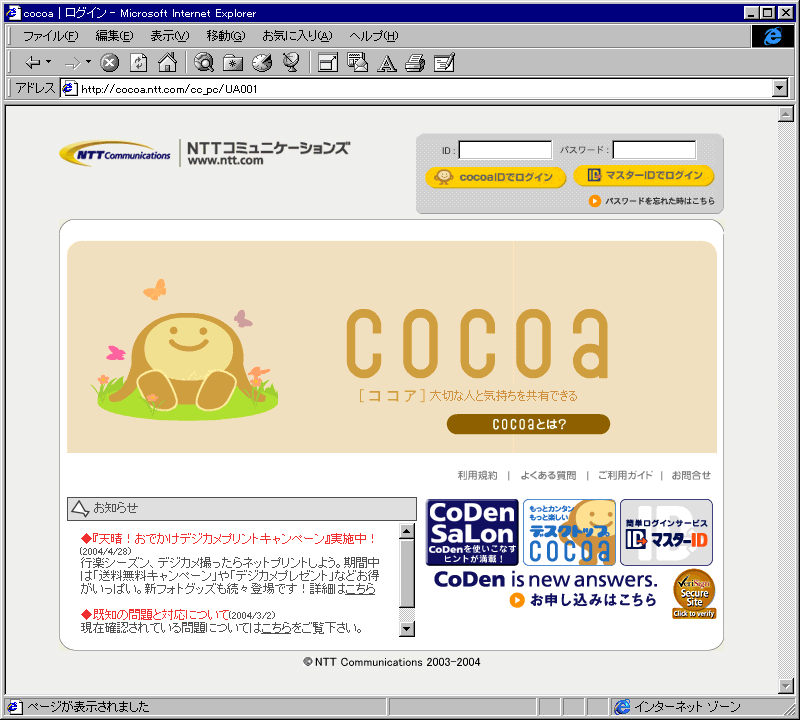Open the よくある質問 link
The height and width of the screenshot is (720, 800).
coord(548,475)
